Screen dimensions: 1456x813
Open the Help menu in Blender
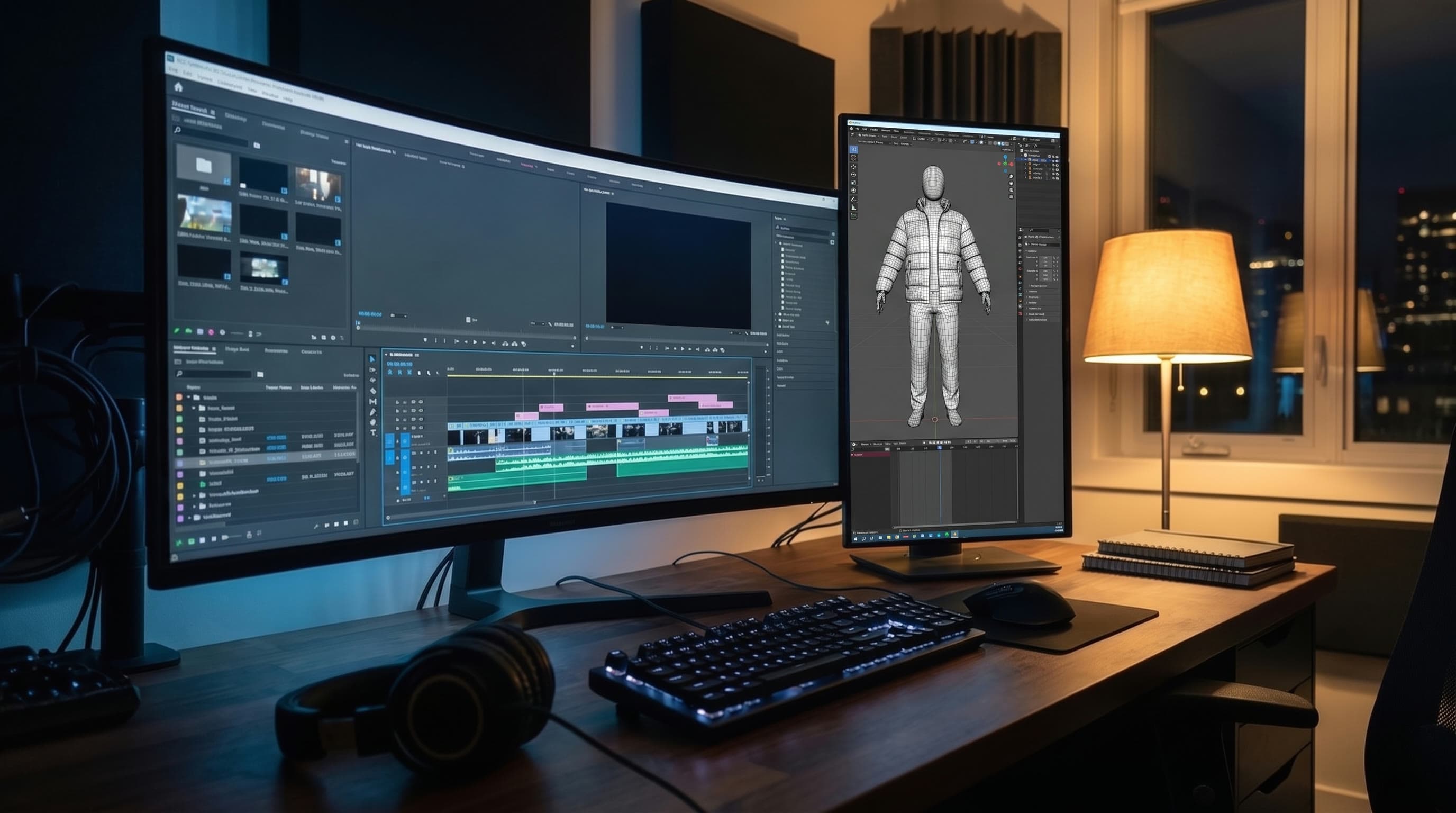(896, 132)
